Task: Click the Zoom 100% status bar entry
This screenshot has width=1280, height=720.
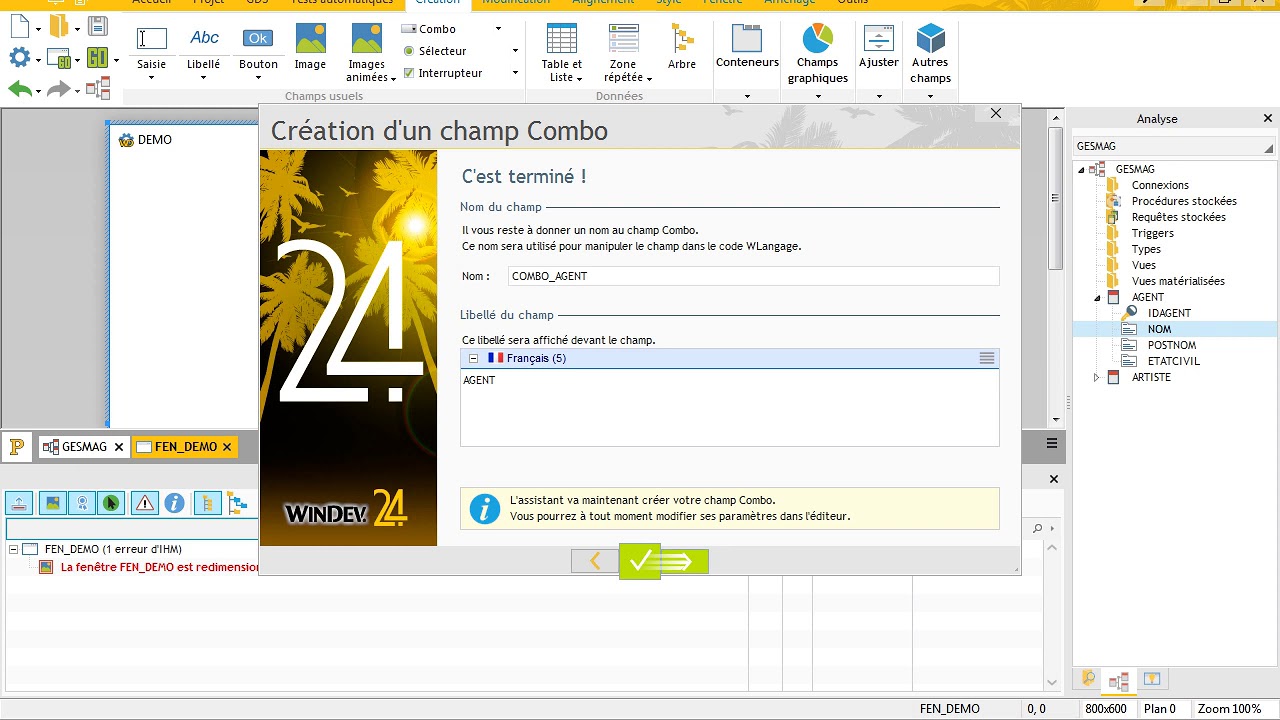Action: (1230, 709)
